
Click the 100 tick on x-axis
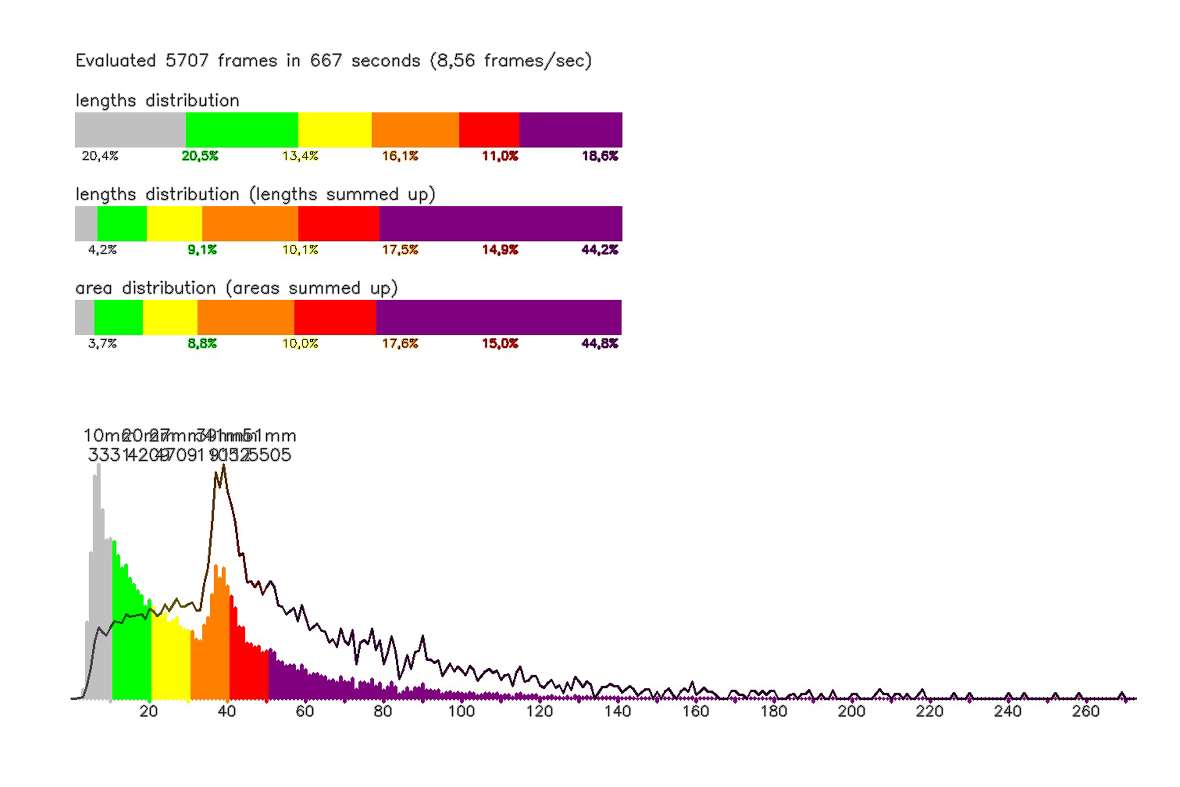461,711
